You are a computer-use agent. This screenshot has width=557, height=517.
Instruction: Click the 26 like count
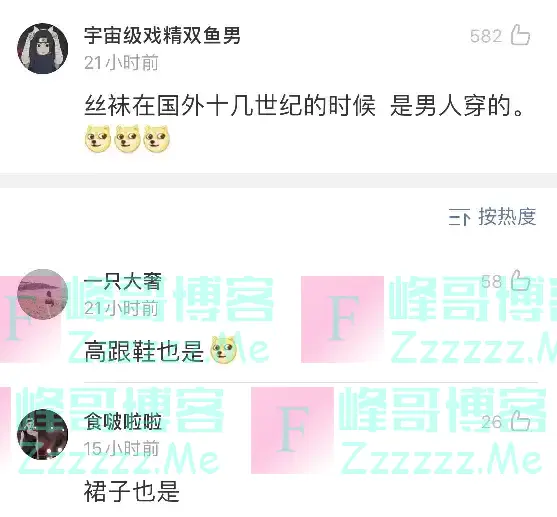pos(492,422)
